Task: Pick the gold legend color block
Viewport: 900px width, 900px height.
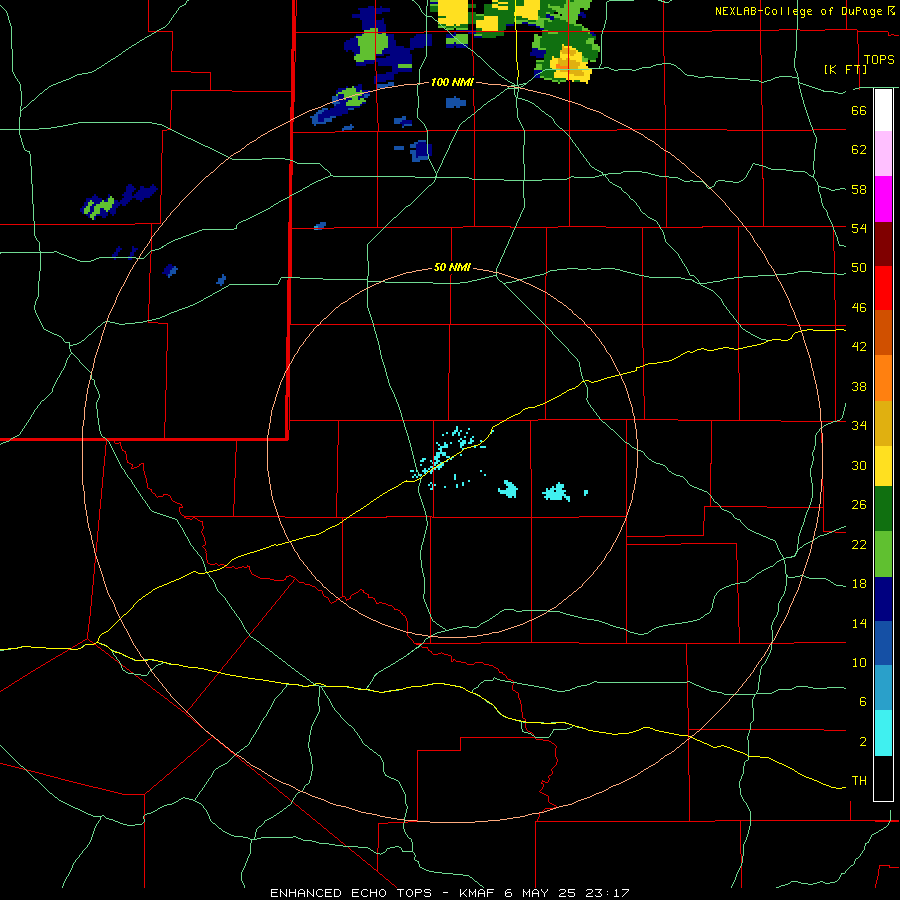Action: [x=883, y=423]
